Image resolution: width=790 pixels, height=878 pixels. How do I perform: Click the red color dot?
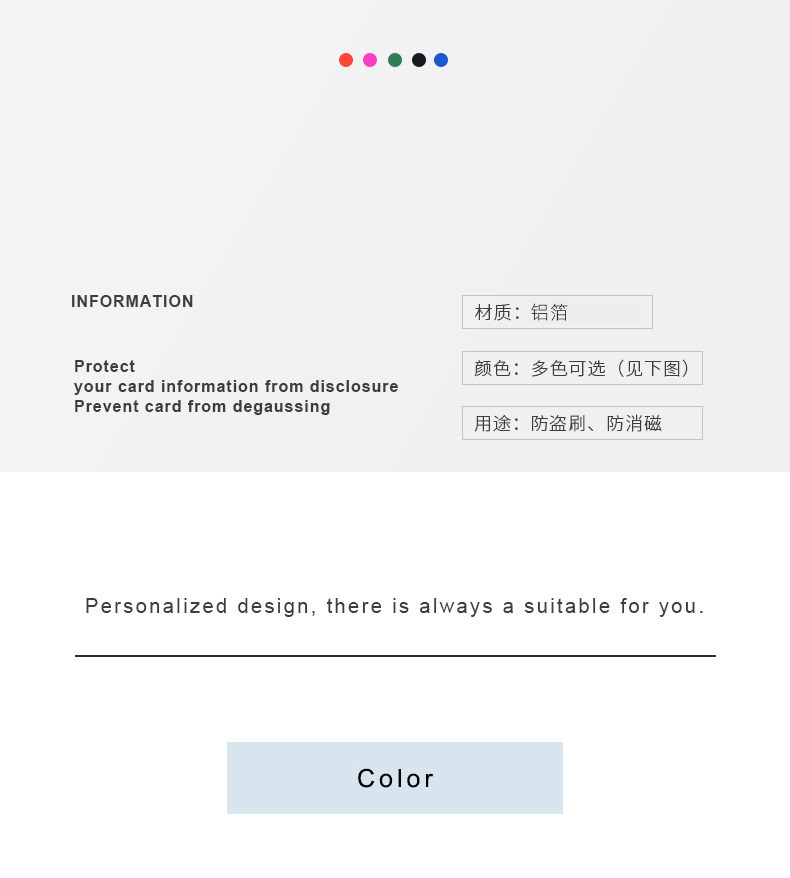tap(346, 60)
